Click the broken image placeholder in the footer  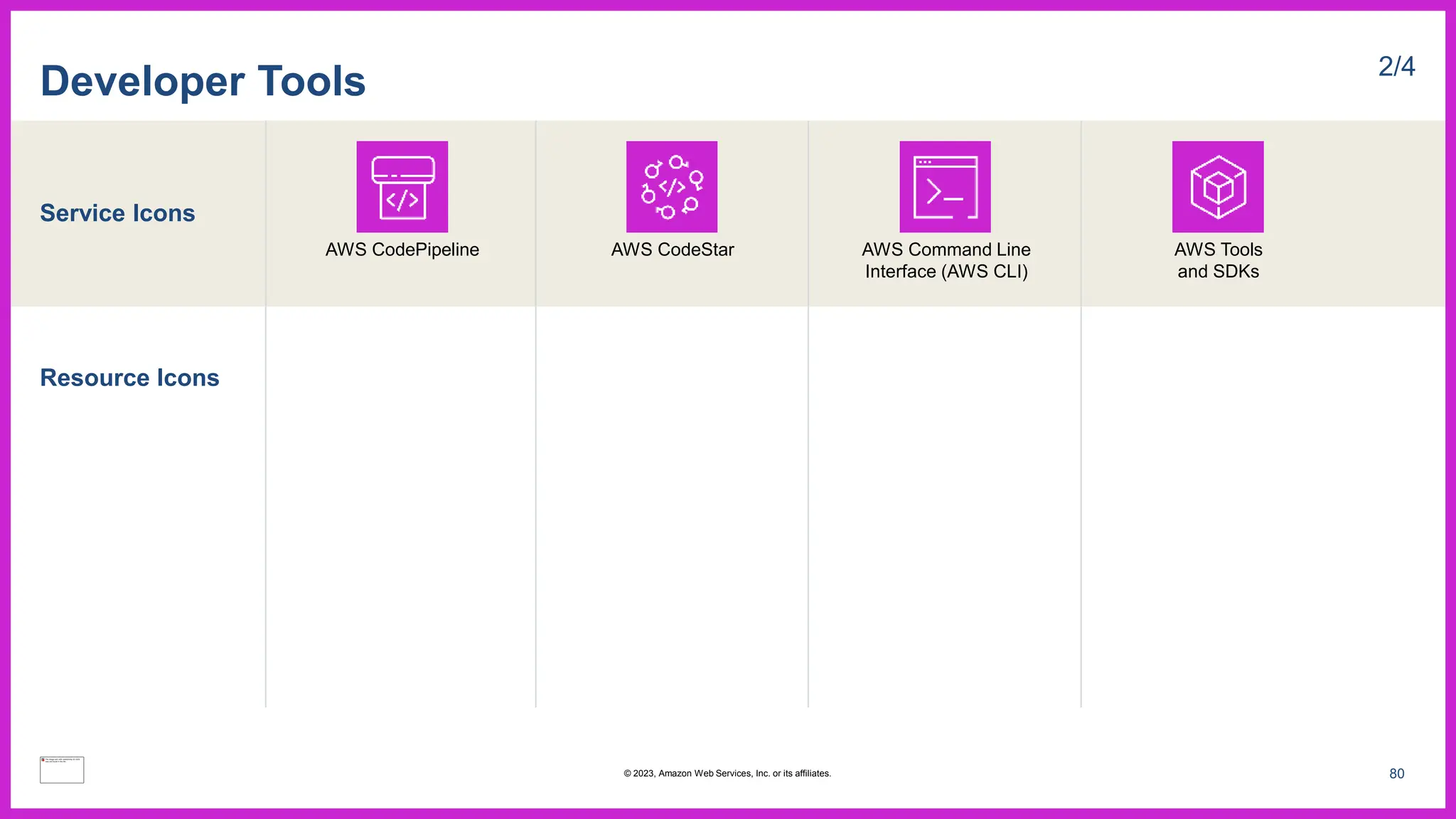pos(62,770)
